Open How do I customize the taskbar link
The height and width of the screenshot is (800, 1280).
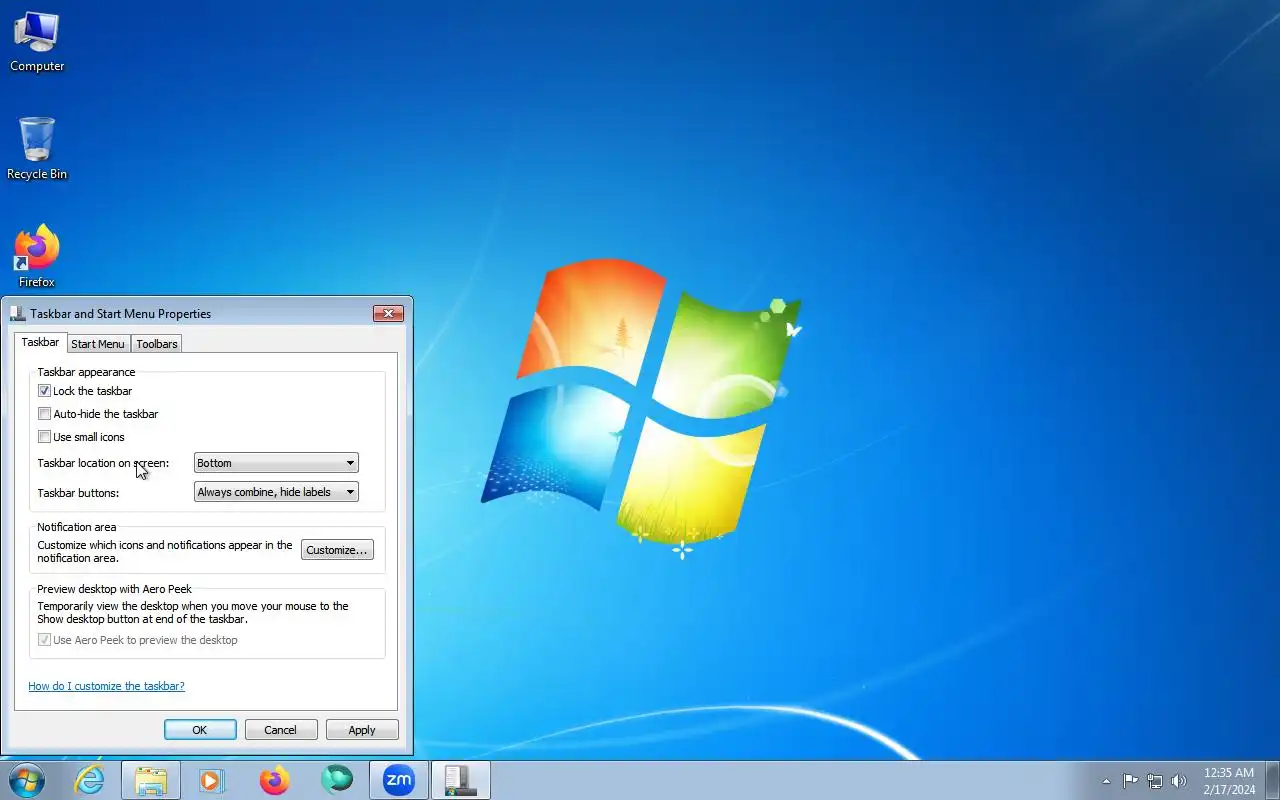coord(106,686)
